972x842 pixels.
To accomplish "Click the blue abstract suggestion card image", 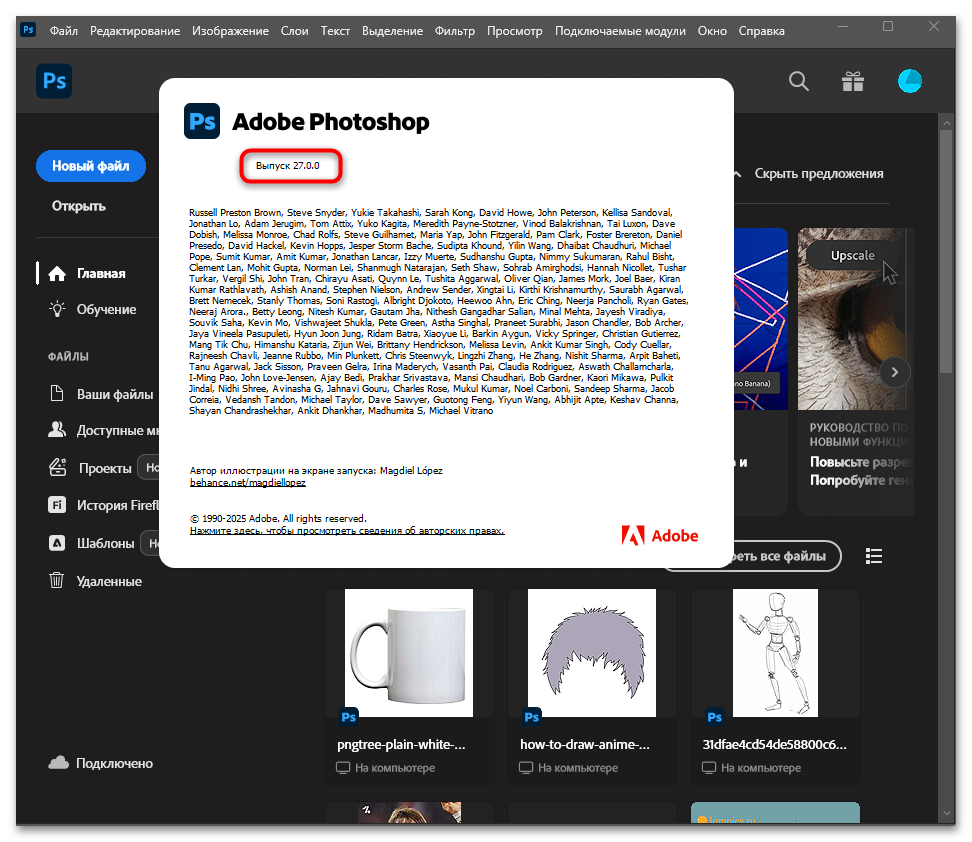I will tap(761, 319).
